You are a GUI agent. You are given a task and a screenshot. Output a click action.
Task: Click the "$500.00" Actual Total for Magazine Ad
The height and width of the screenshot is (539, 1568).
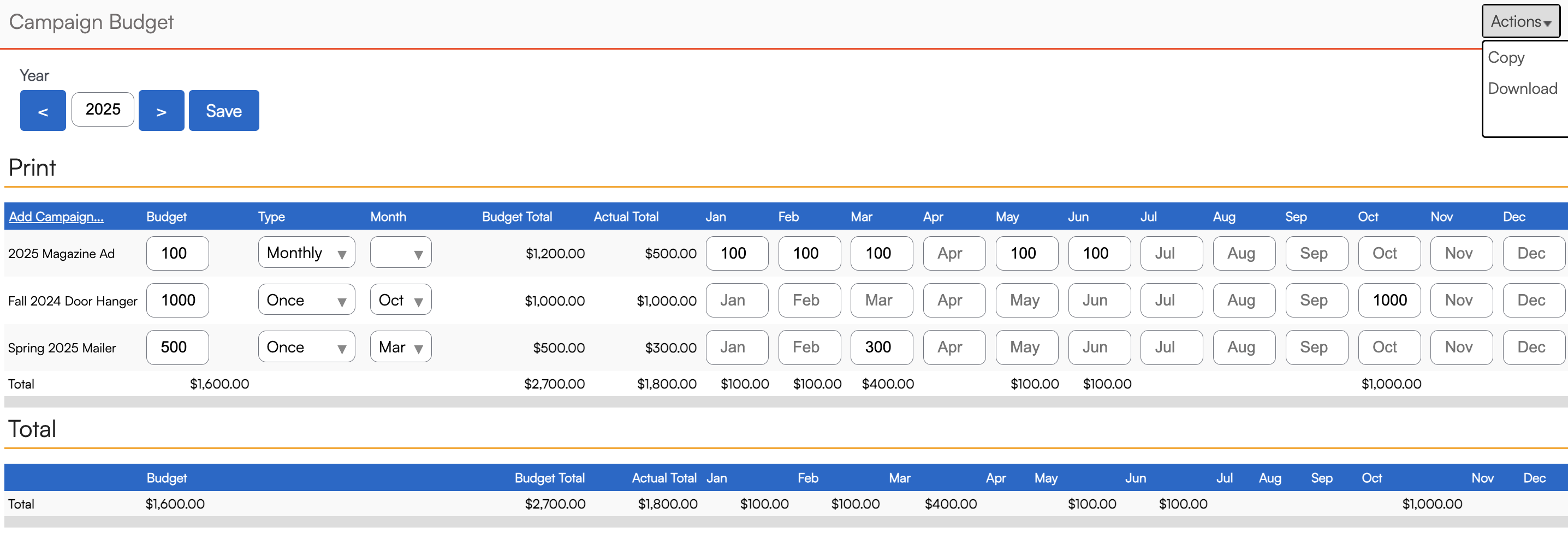click(671, 253)
